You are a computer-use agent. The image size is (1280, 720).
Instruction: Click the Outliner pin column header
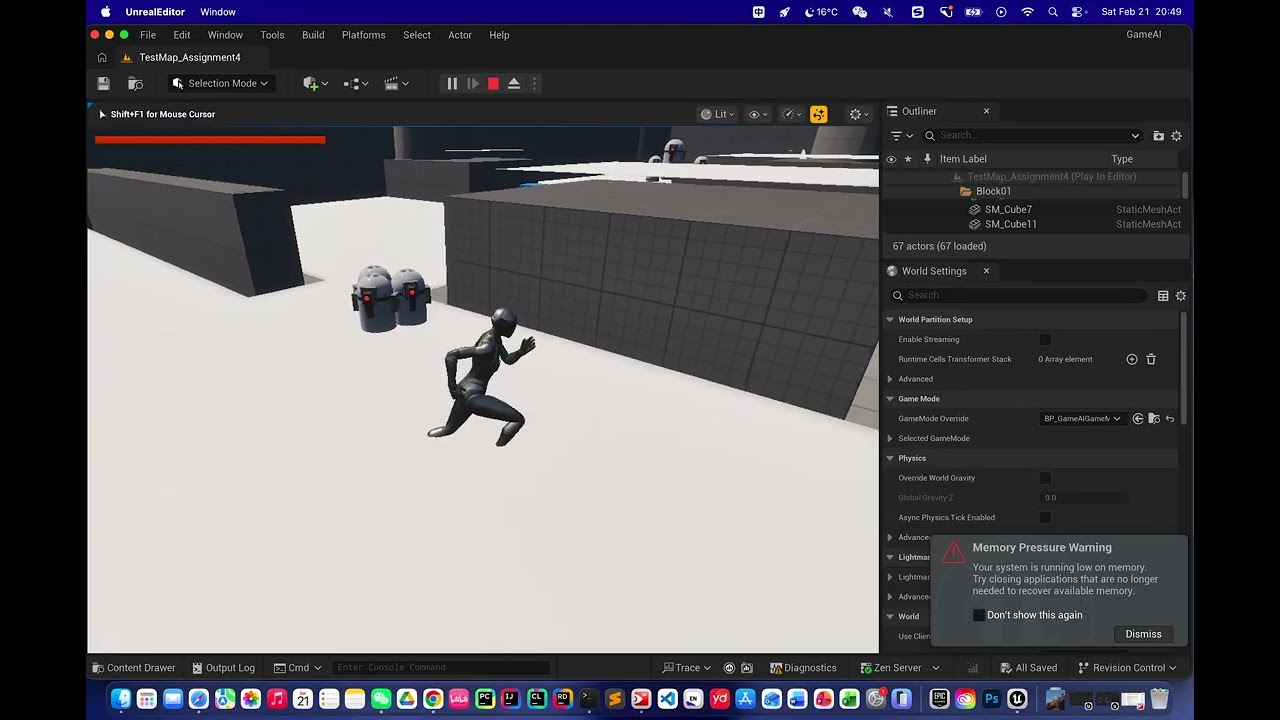(927, 159)
